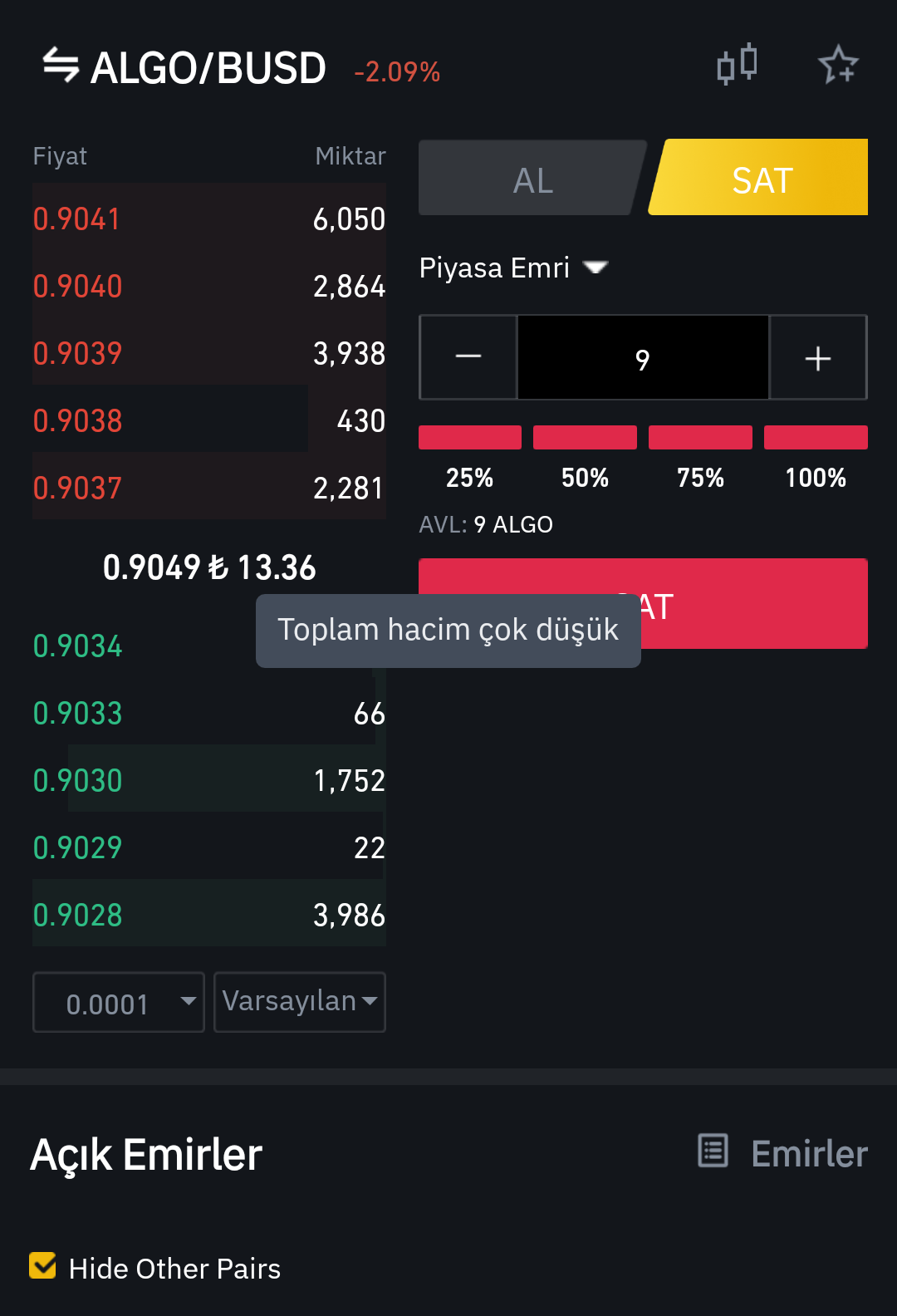Select the 100% amount bar

coord(816,437)
